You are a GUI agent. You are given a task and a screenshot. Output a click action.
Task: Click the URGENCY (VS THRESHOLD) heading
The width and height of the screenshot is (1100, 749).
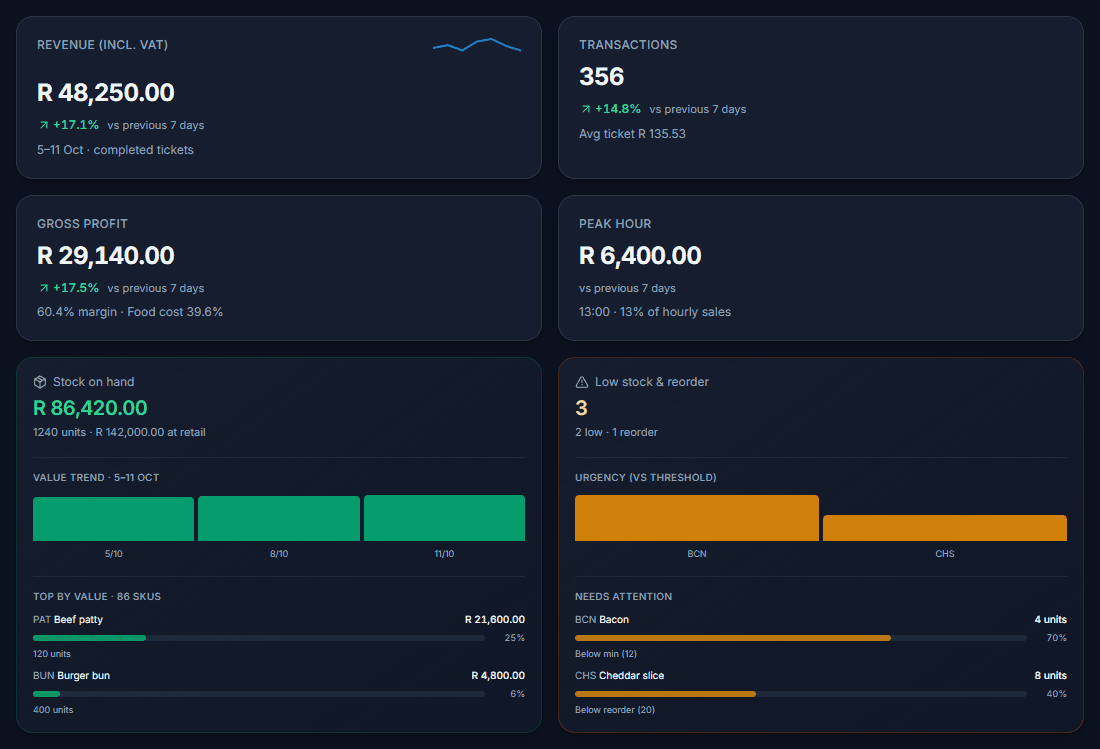coord(645,478)
